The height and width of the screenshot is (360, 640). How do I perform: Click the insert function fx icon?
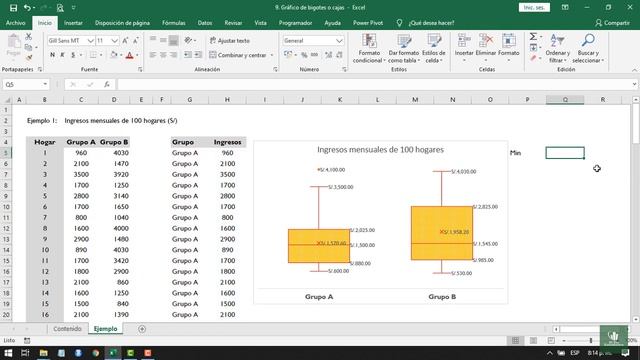tap(107, 84)
